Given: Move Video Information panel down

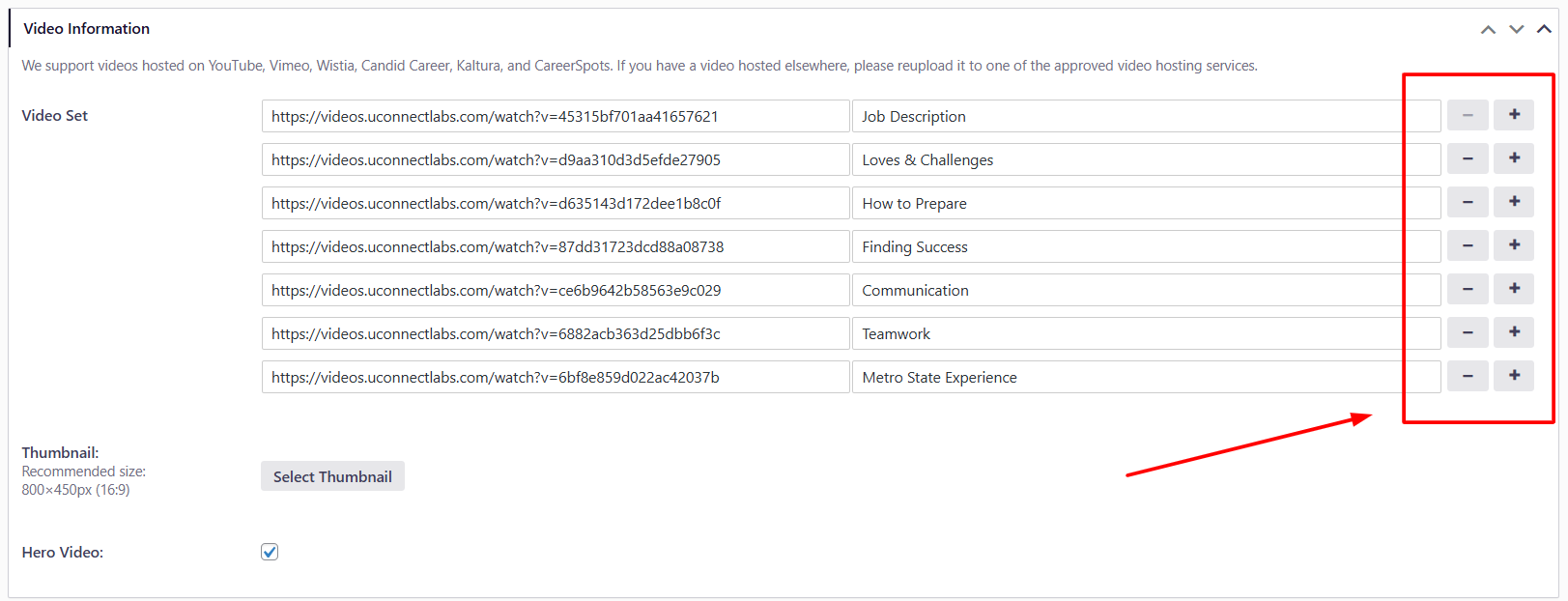Looking at the screenshot, I should tap(1516, 30).
